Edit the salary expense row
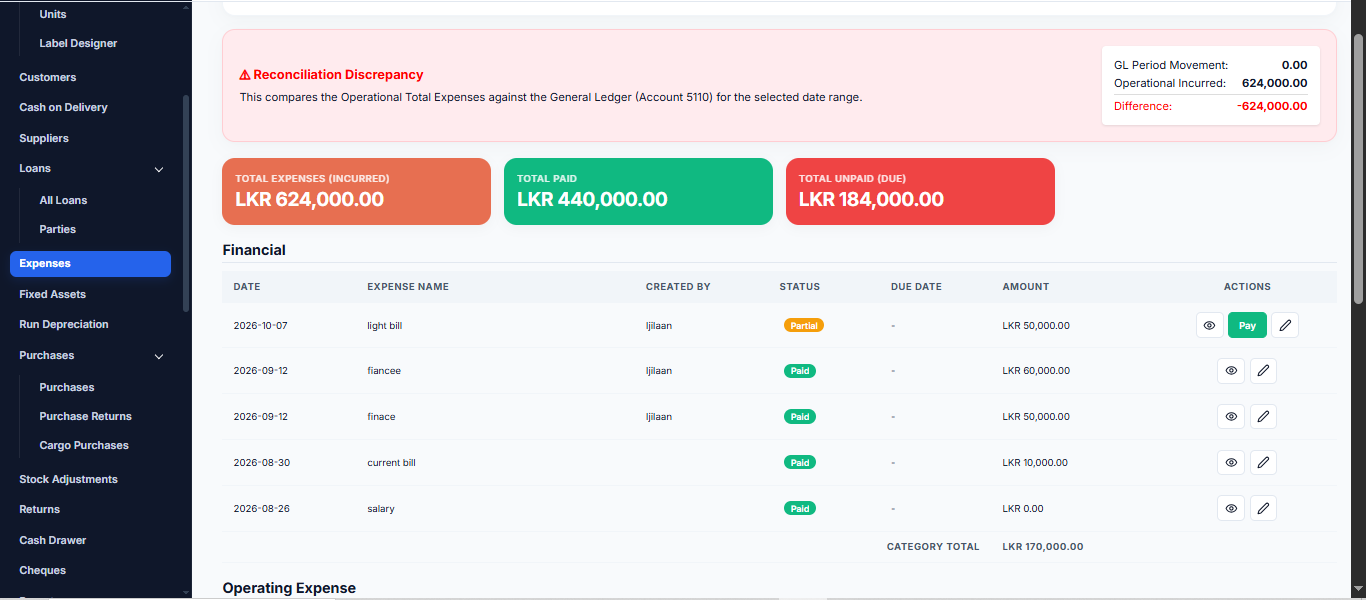Image resolution: width=1366 pixels, height=600 pixels. (x=1263, y=509)
